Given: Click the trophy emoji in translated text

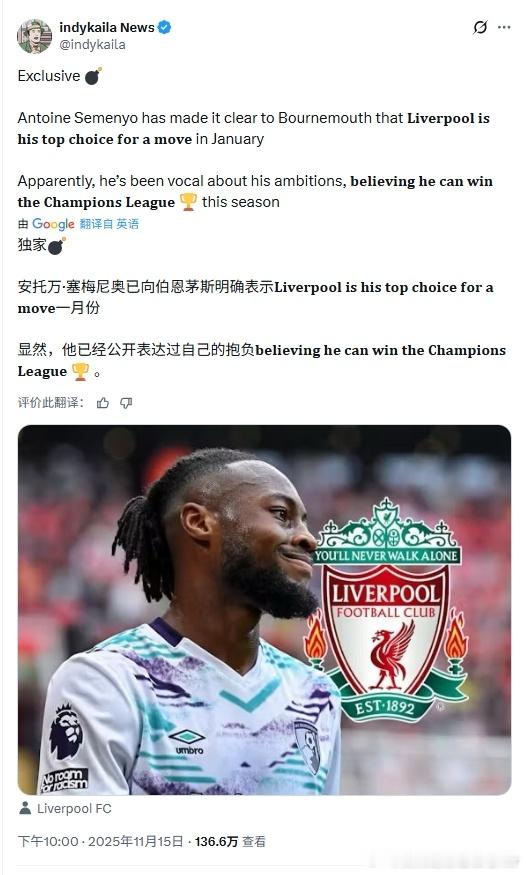Looking at the screenshot, I should tap(81, 371).
